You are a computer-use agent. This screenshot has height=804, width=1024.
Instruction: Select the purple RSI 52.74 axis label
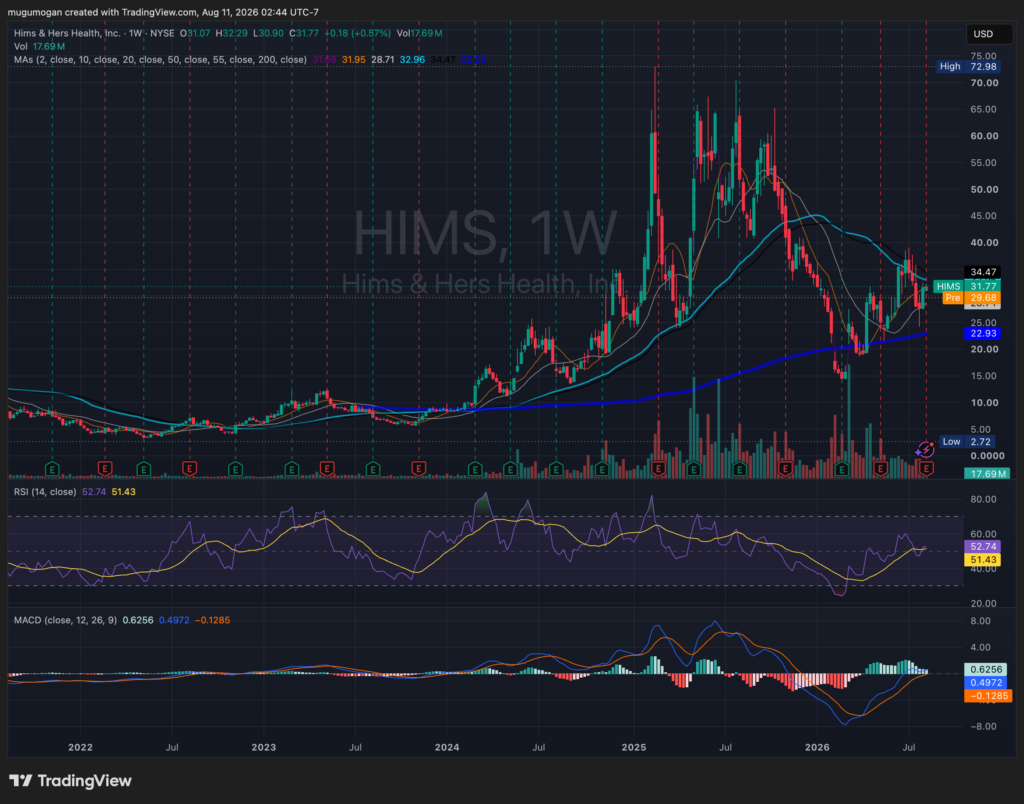click(x=982, y=546)
